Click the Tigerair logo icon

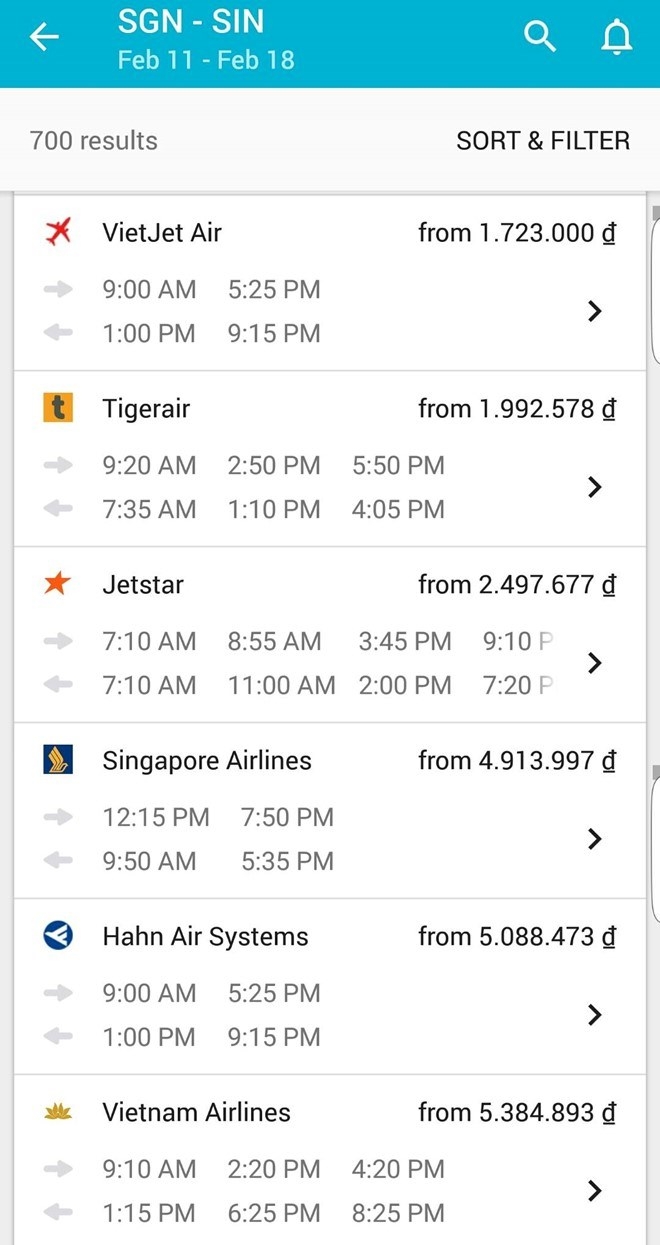point(58,408)
